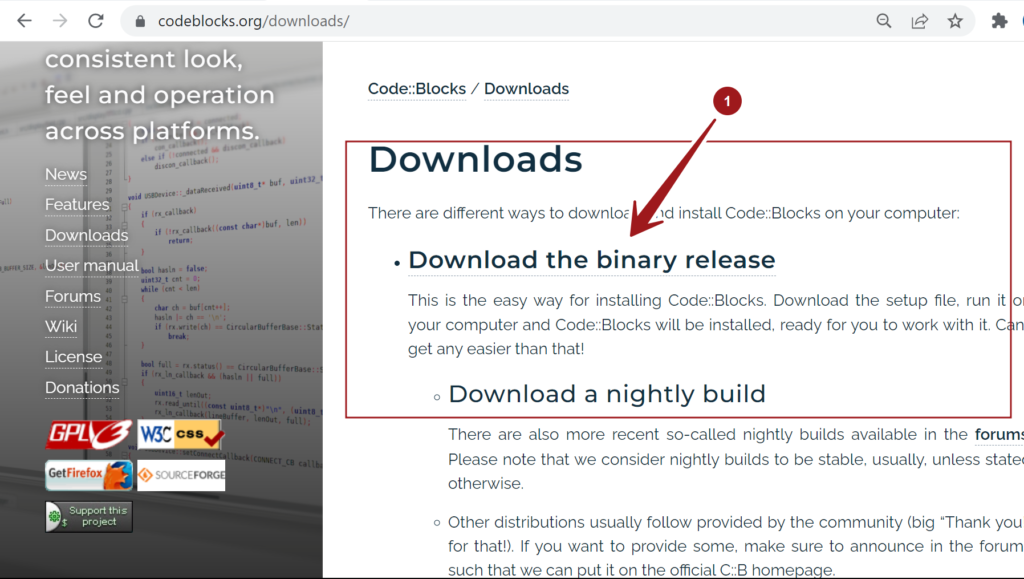Viewport: 1024px width, 579px height.
Task: Select User manual in the sidebar
Action: click(91, 265)
